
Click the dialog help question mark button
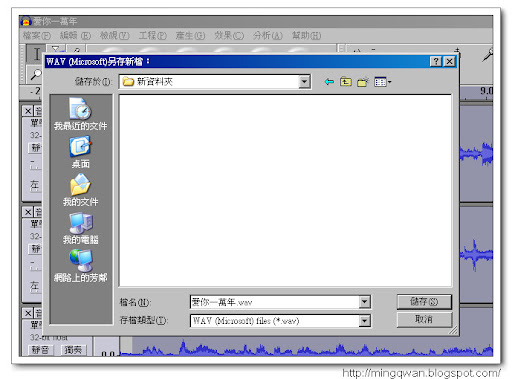(436, 61)
